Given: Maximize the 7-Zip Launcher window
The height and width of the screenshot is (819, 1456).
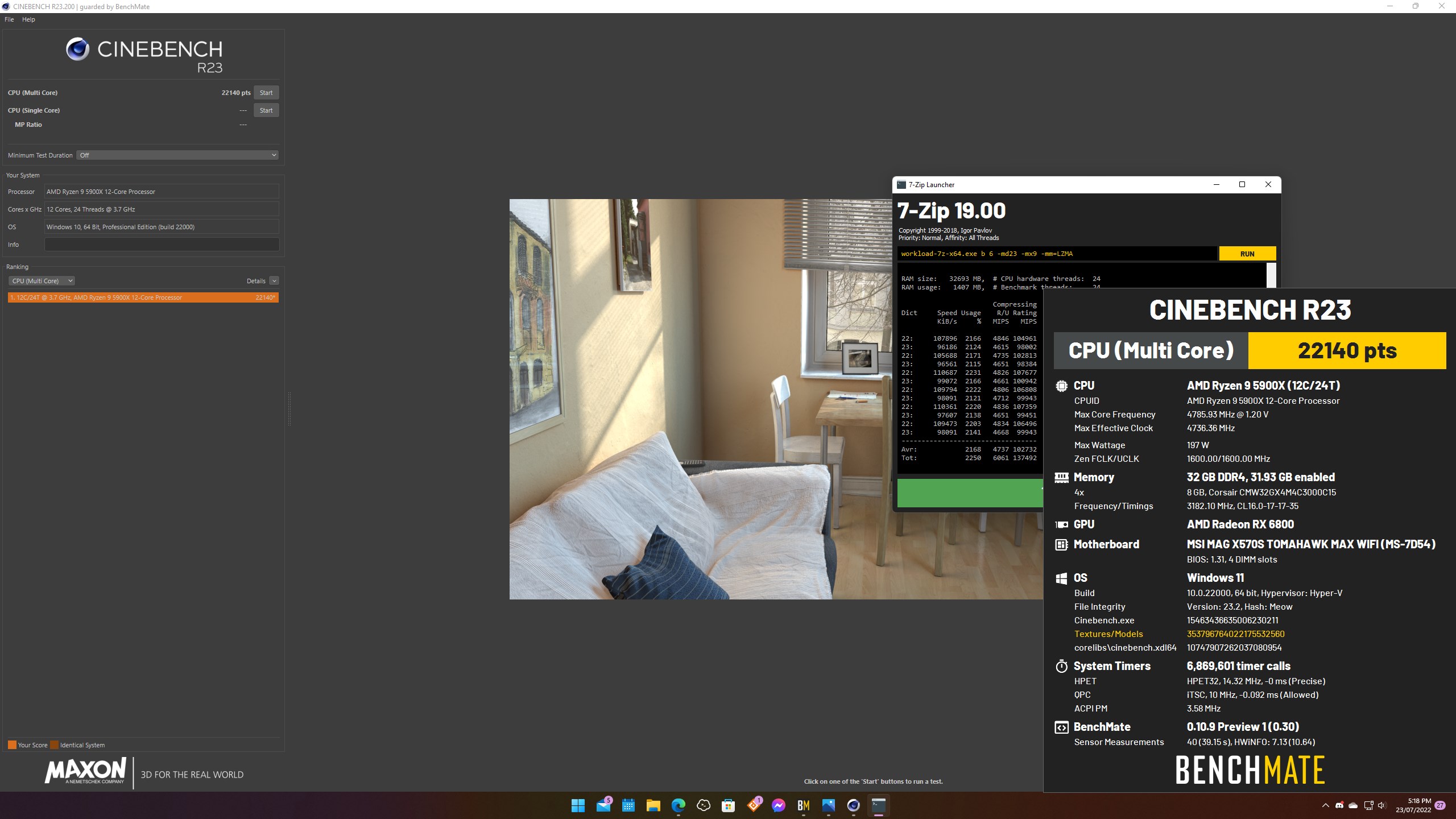Looking at the screenshot, I should click(x=1242, y=184).
